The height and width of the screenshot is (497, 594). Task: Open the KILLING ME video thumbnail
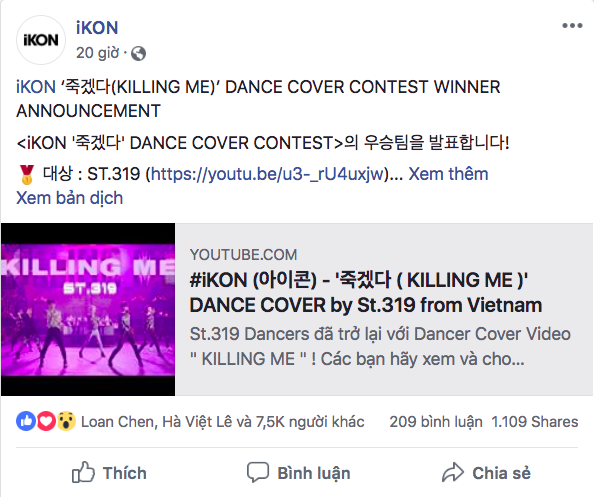pos(88,309)
